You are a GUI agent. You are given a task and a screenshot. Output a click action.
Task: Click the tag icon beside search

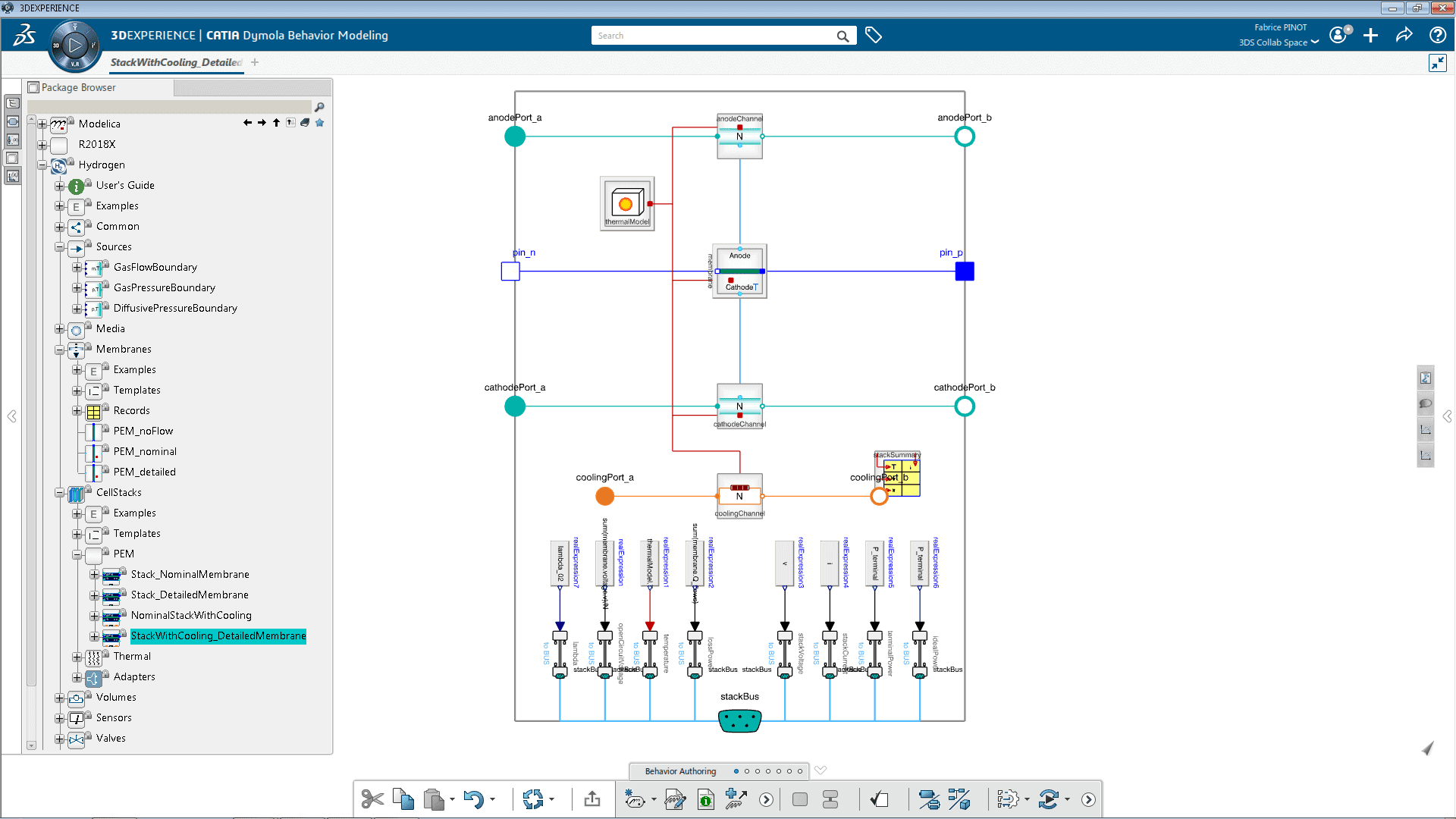[874, 36]
